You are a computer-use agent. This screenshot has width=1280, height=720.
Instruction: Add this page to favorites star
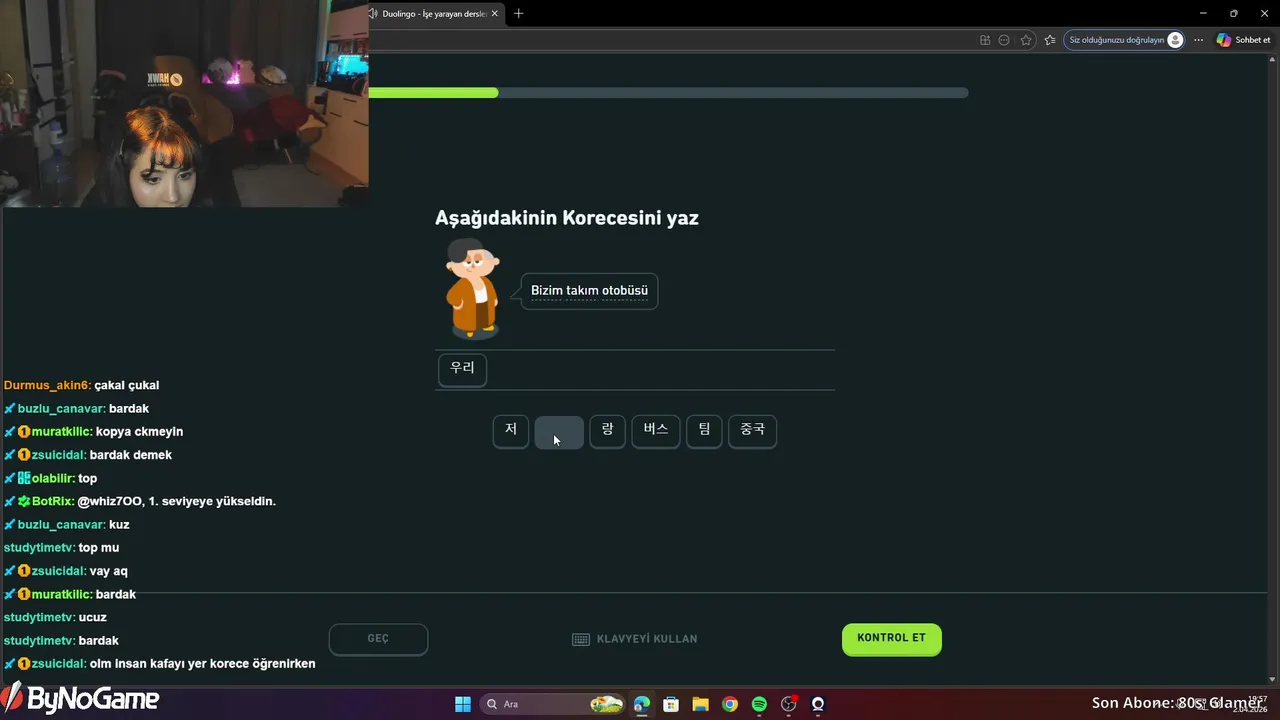click(x=1027, y=40)
